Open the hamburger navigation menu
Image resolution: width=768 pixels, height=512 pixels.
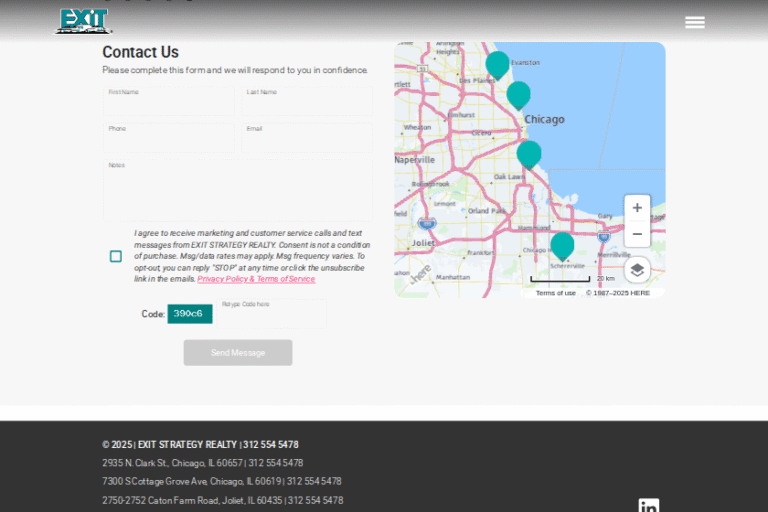tap(694, 23)
